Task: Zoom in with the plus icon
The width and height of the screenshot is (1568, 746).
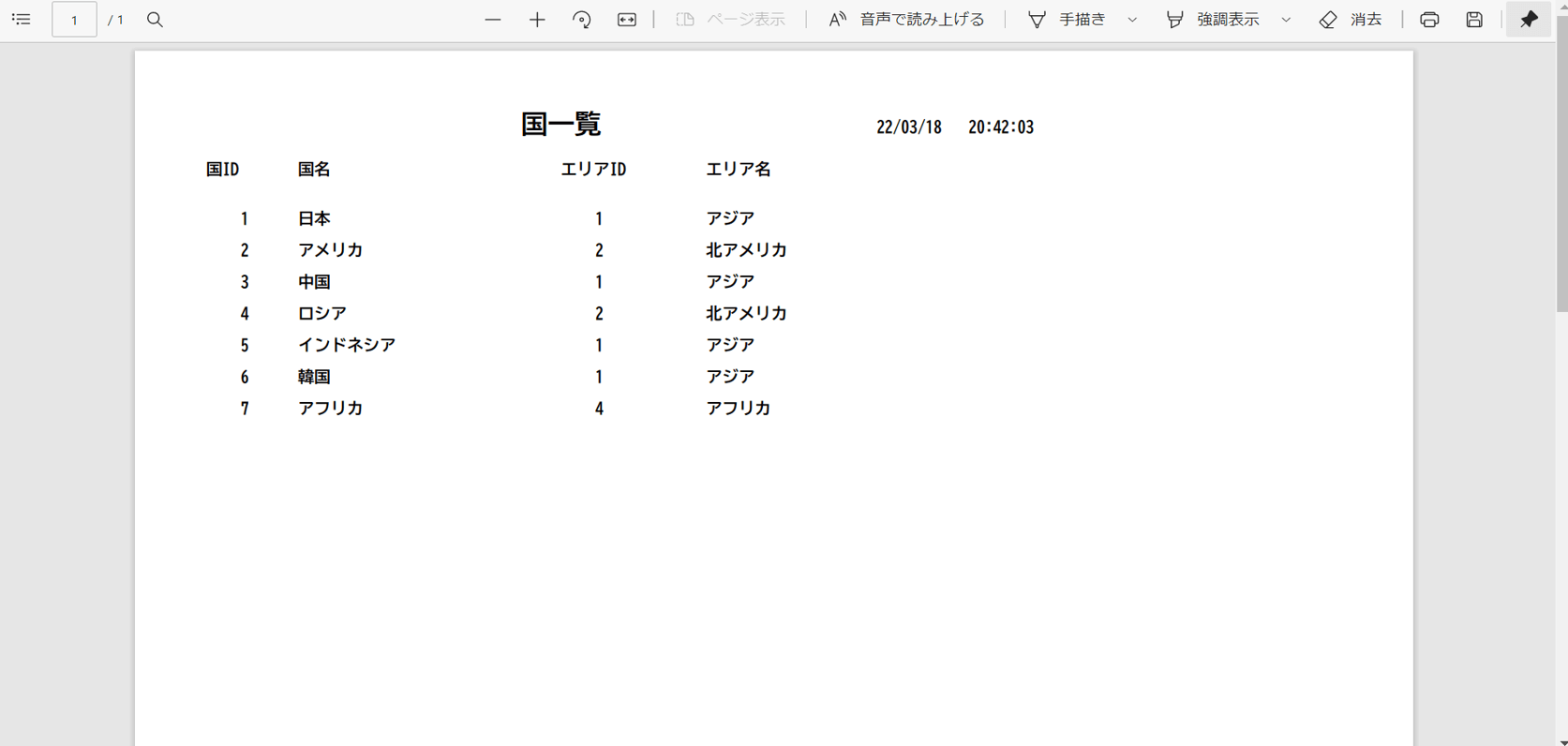Action: click(537, 20)
